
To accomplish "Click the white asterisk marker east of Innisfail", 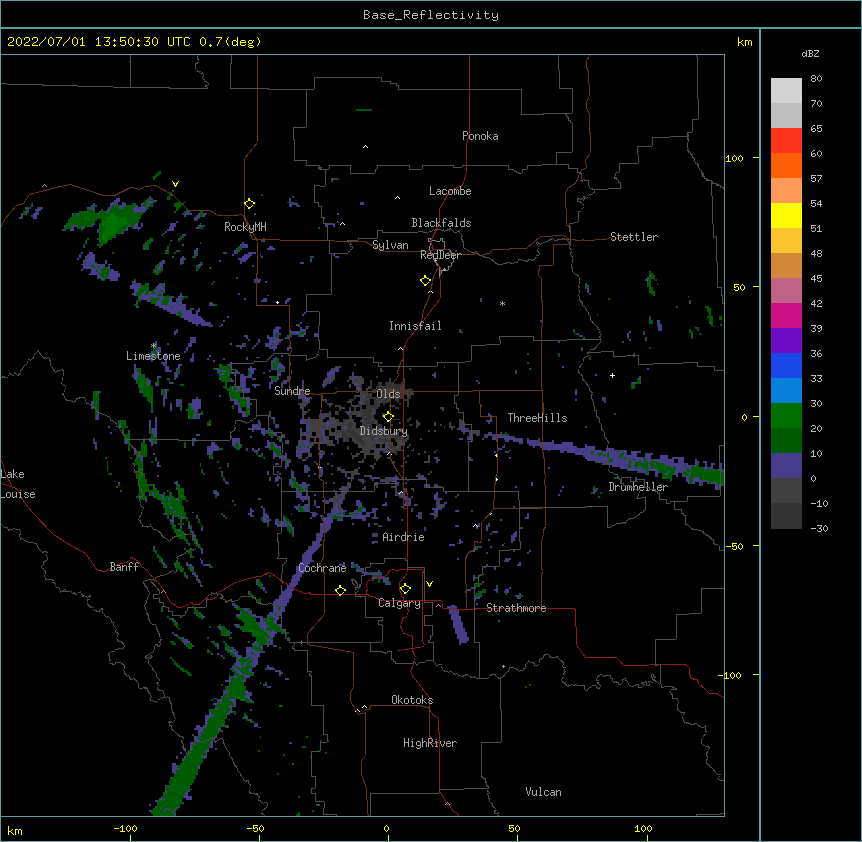I will (x=502, y=303).
